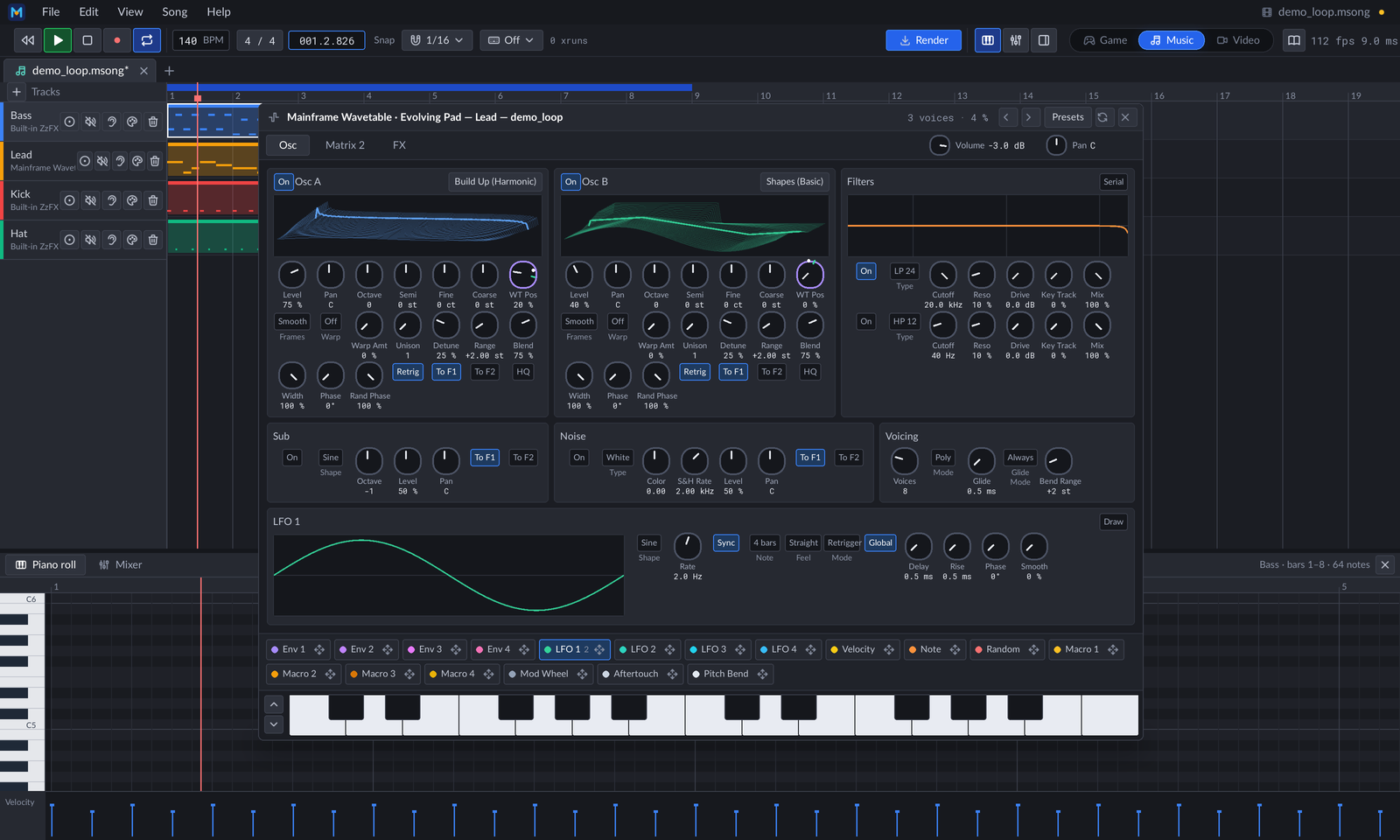Go to previous preset arrow
1400x840 pixels.
(x=1006, y=117)
